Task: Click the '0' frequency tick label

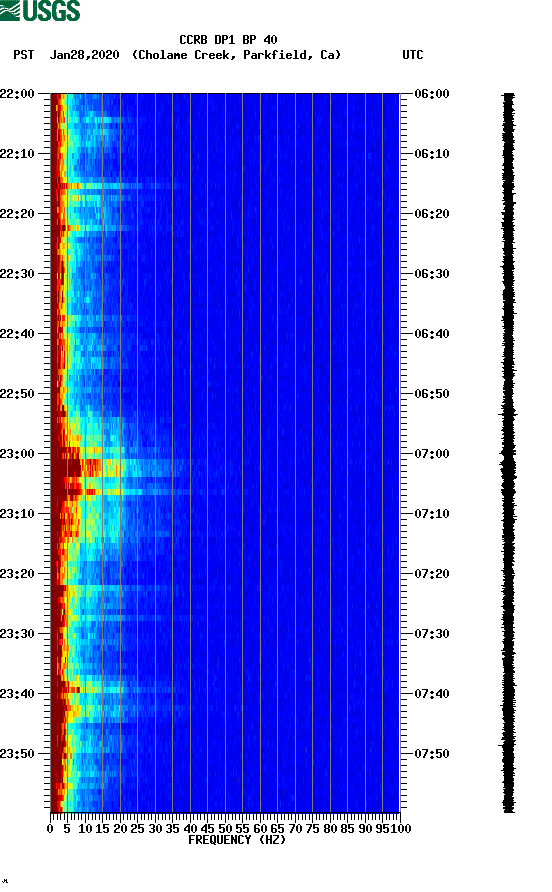Action: click(x=50, y=829)
